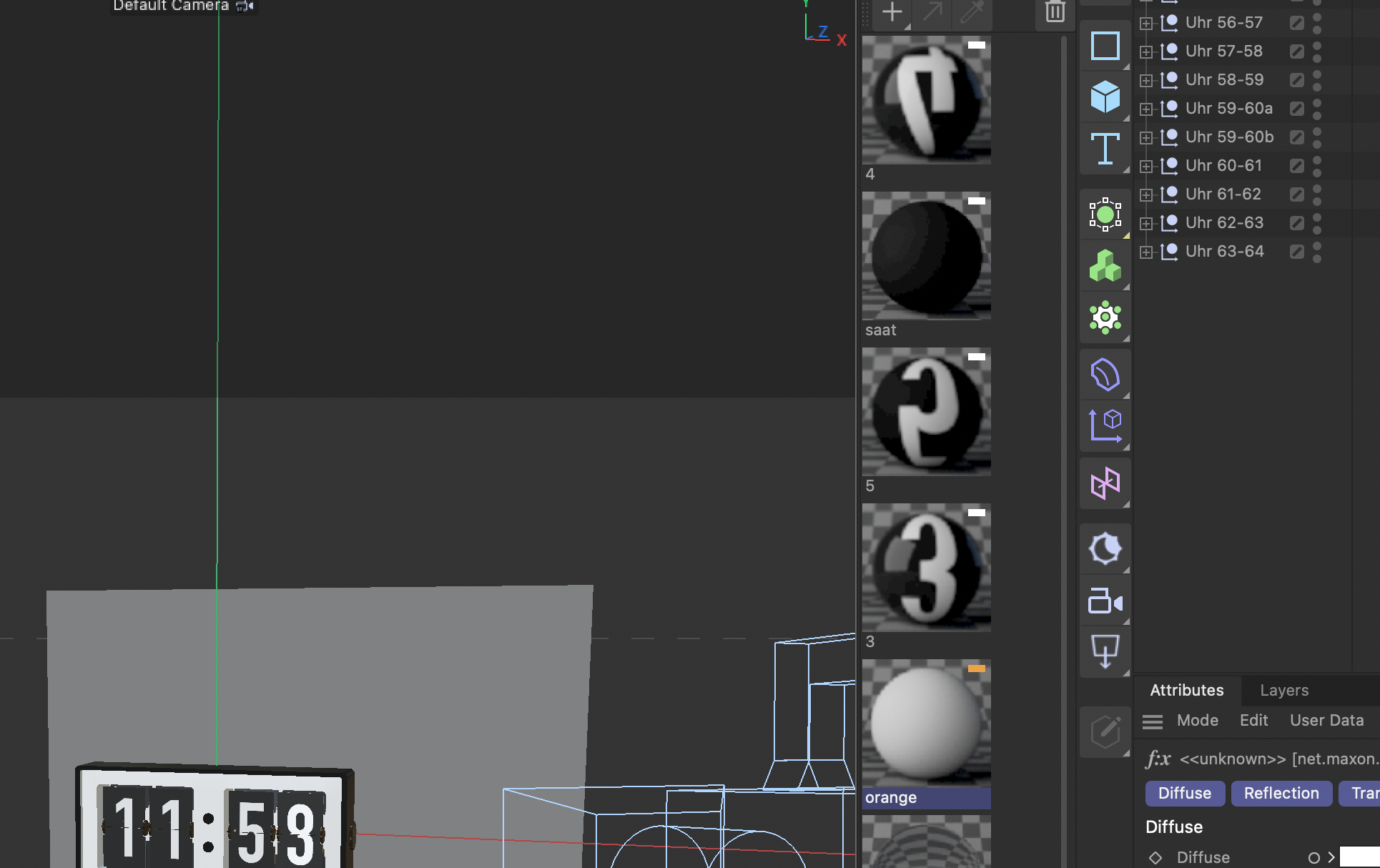Click the Default Camera label

pyautogui.click(x=171, y=6)
